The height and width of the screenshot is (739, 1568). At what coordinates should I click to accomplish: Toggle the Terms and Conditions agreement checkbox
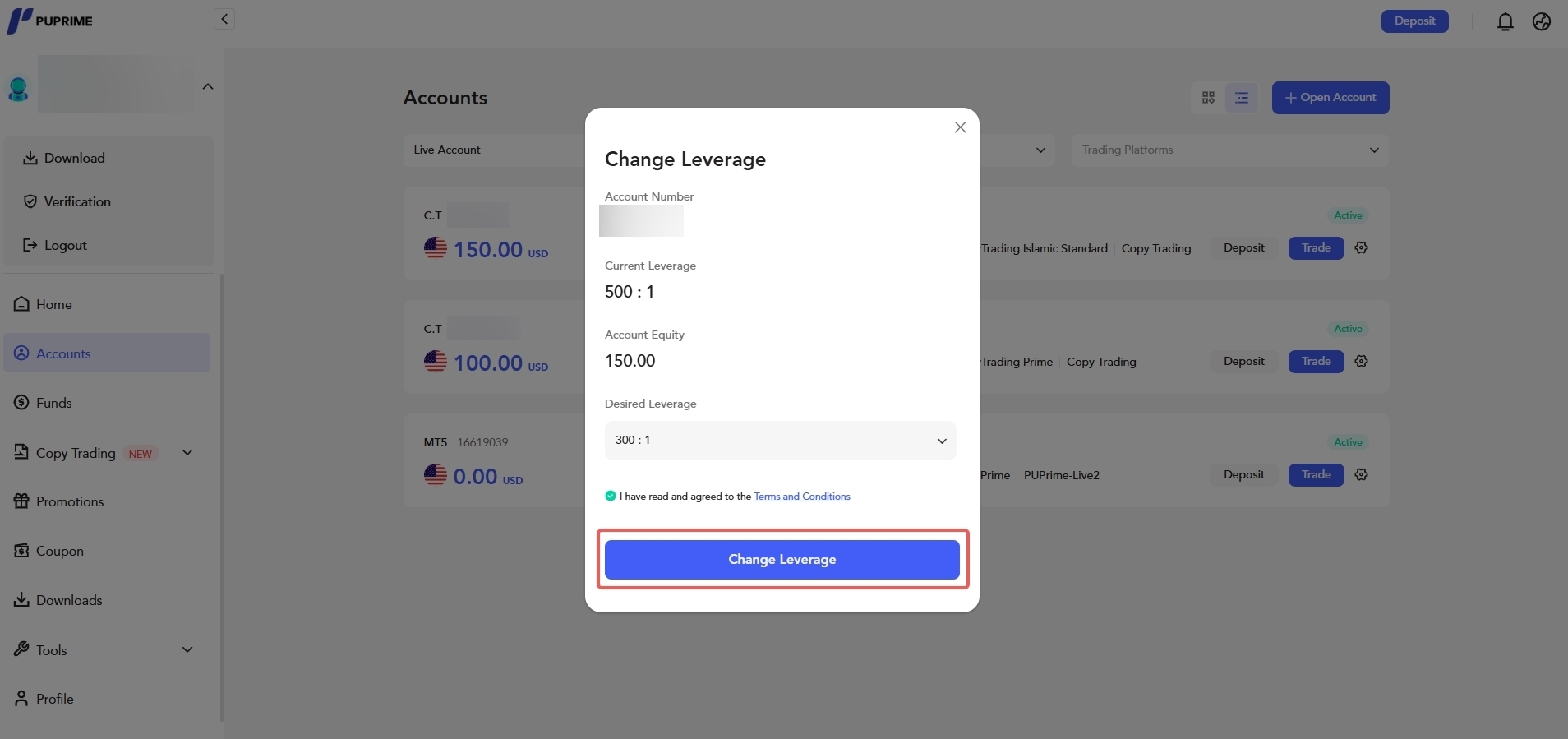(611, 496)
